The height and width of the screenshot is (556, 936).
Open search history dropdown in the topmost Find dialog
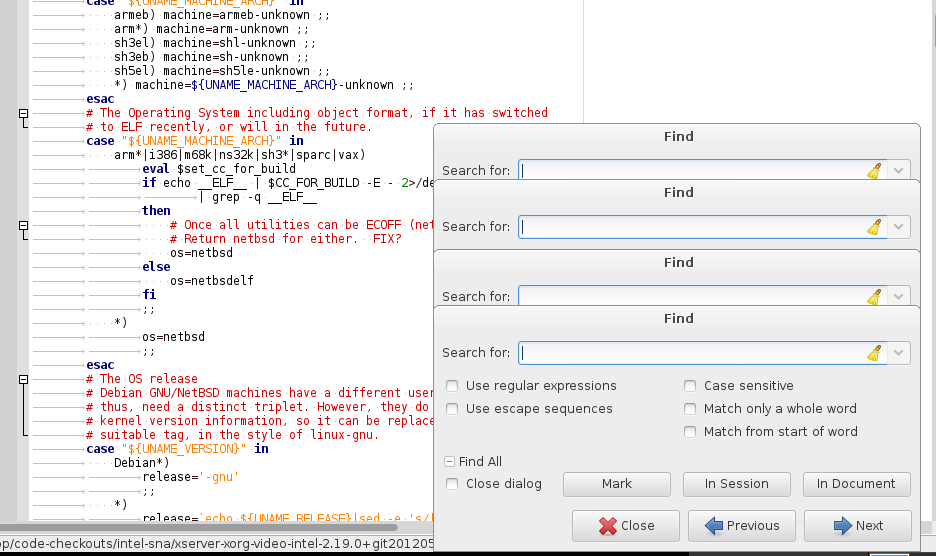click(x=899, y=171)
